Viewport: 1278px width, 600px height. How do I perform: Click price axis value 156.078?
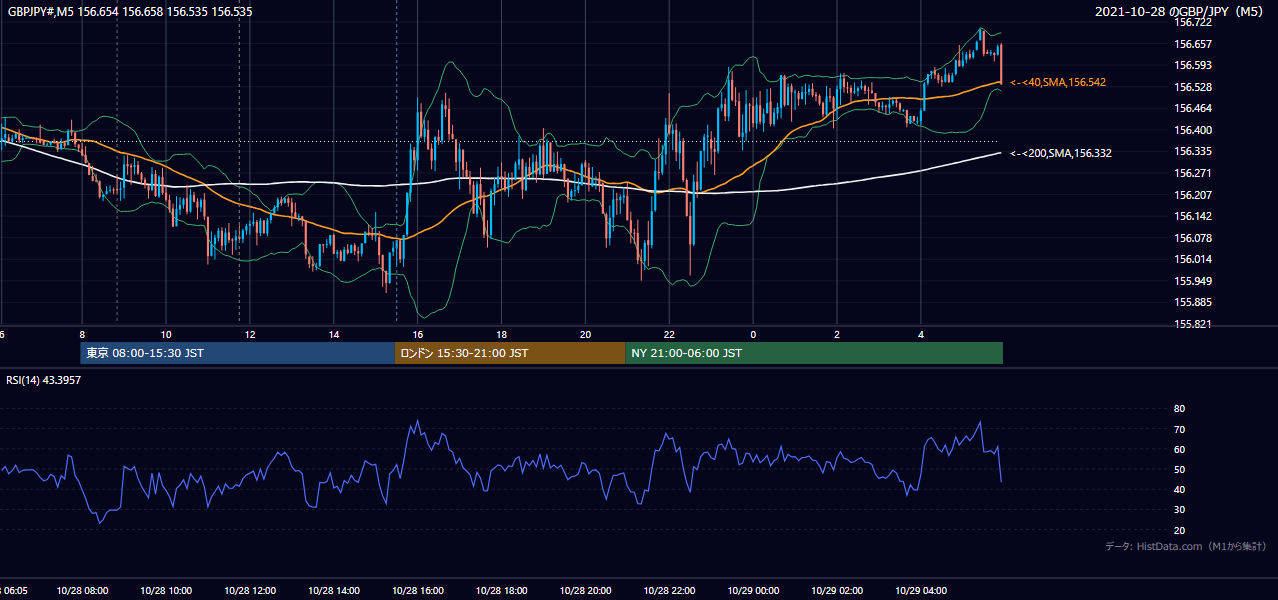tap(1193, 238)
